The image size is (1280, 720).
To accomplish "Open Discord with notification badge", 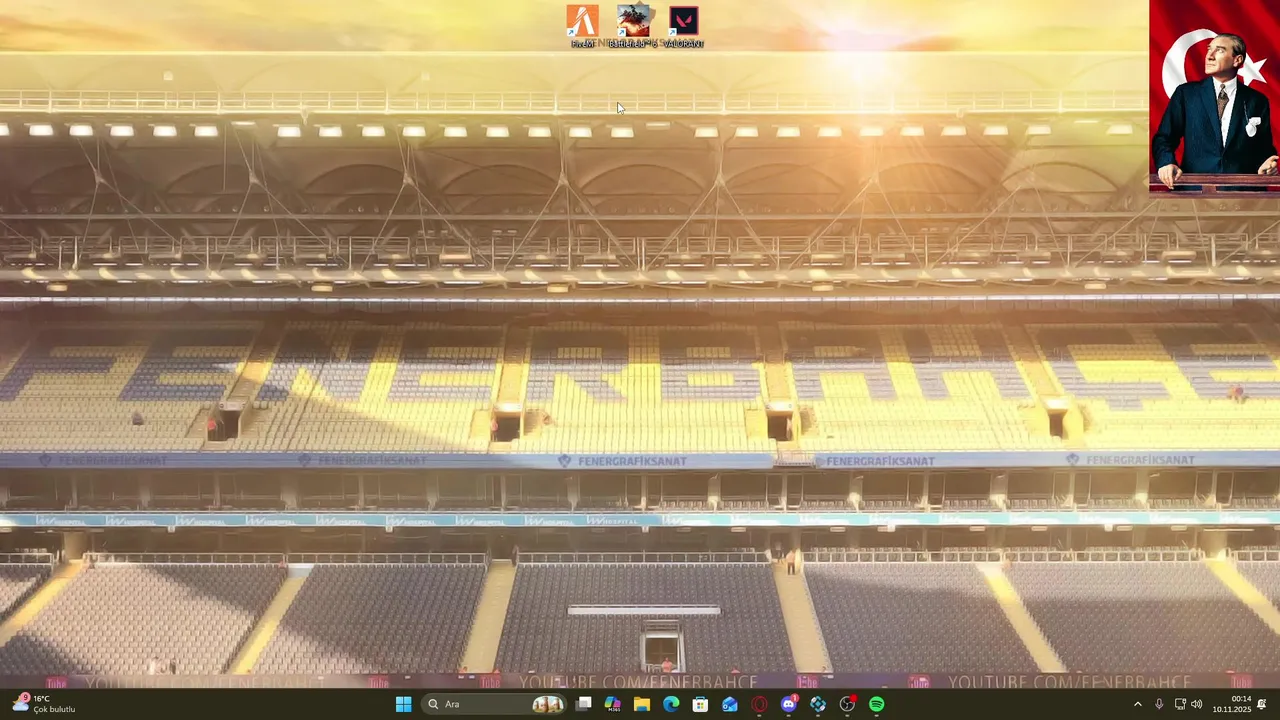I will [789, 704].
